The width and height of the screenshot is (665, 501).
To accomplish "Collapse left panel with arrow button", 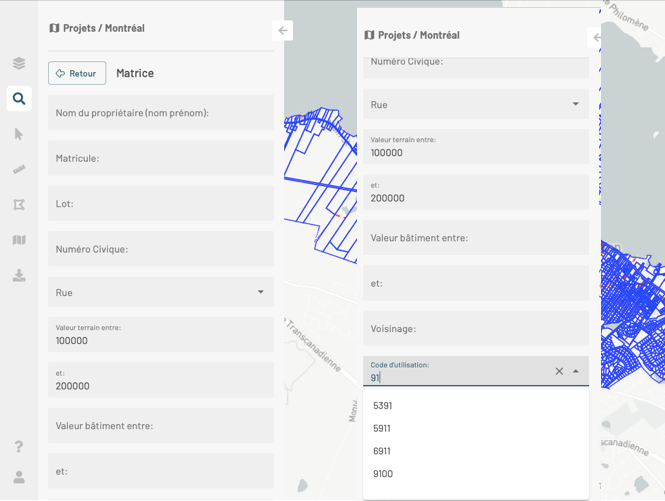I will coord(283,31).
